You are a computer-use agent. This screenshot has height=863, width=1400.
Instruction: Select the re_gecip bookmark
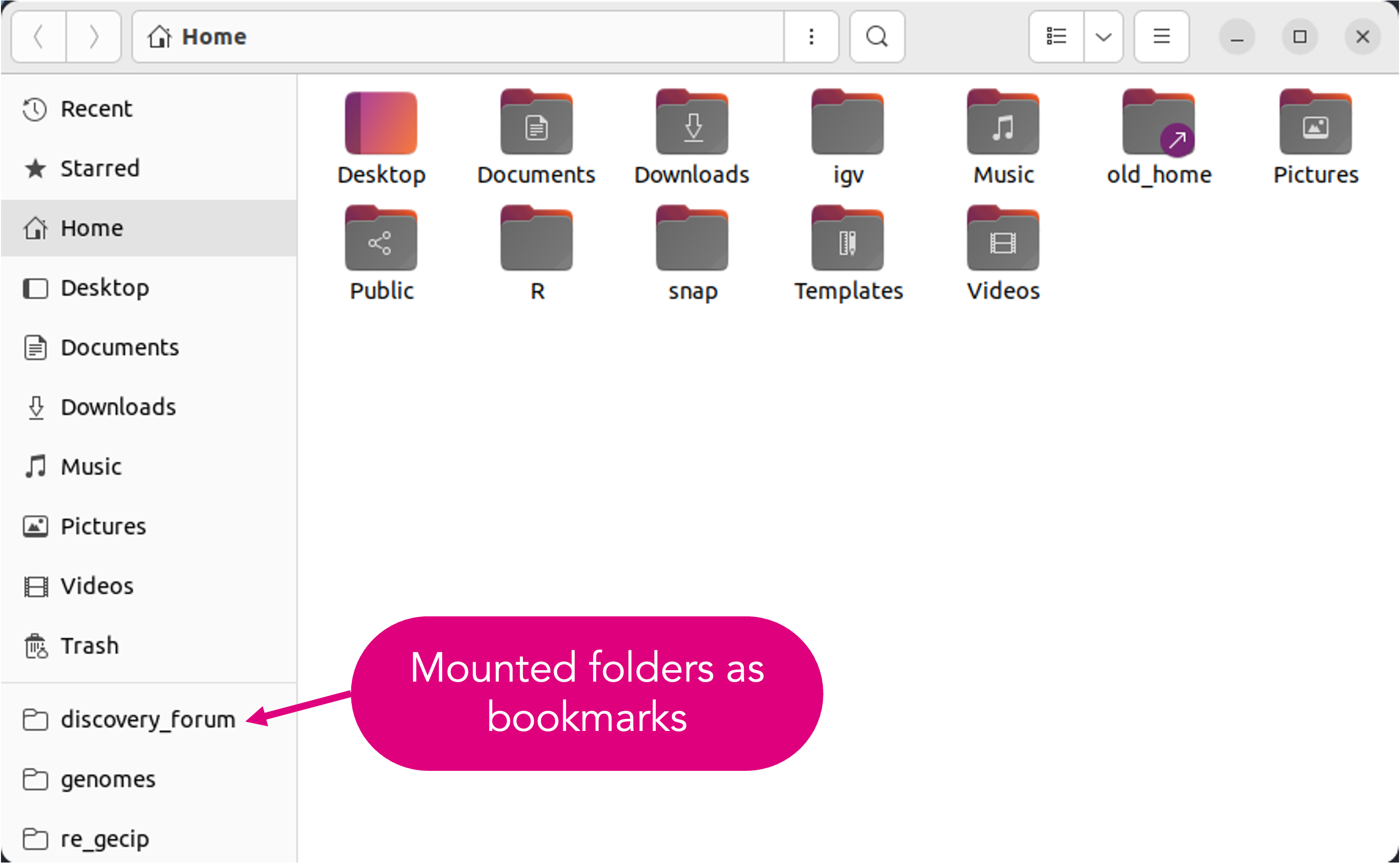105,839
